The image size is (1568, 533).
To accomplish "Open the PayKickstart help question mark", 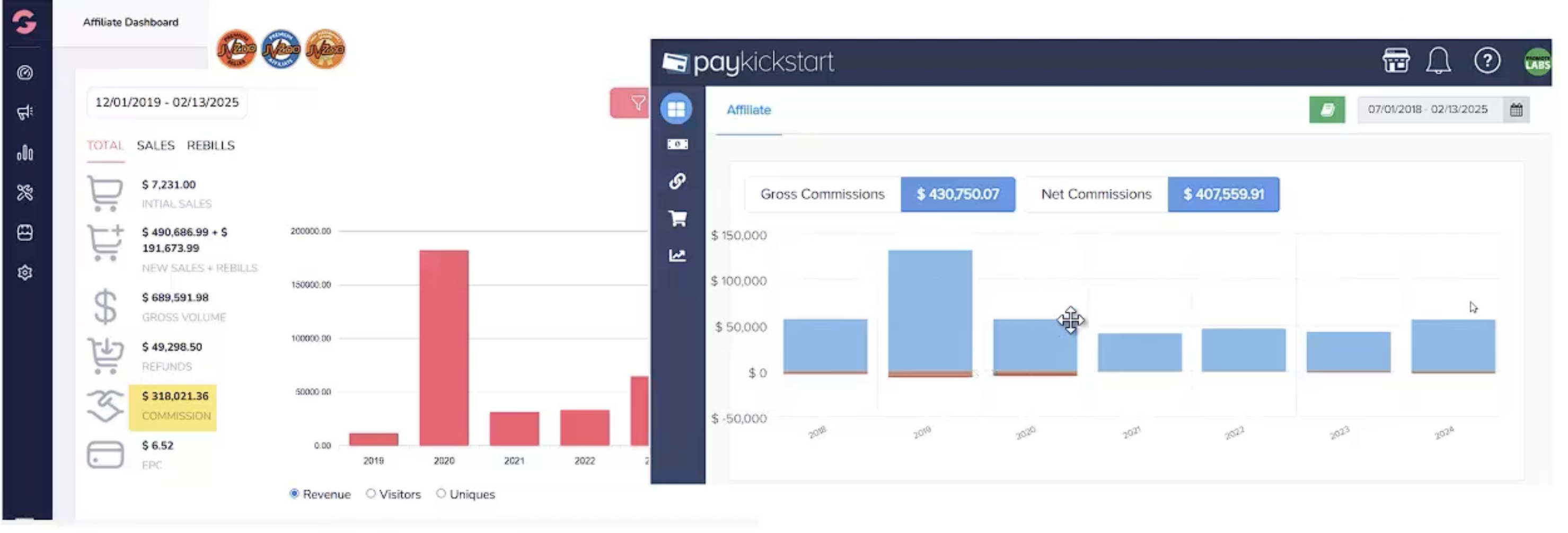I will (x=1487, y=61).
